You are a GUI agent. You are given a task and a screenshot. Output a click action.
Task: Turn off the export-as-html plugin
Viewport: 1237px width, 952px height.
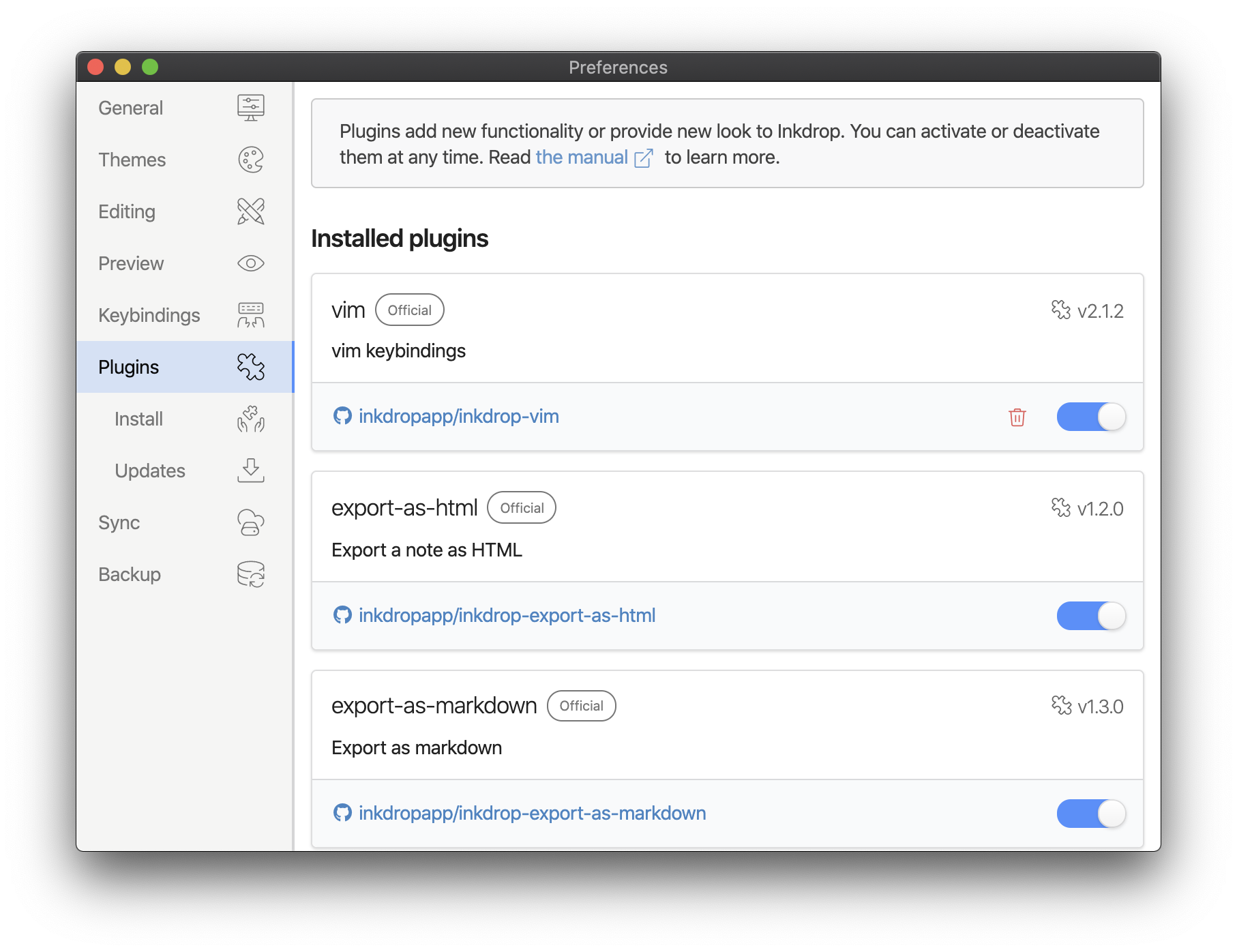[x=1090, y=616]
